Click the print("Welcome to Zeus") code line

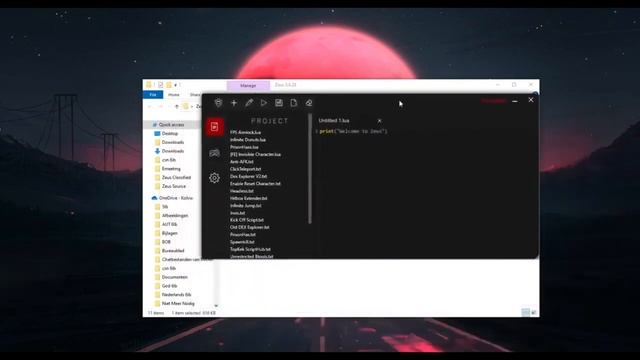click(353, 131)
